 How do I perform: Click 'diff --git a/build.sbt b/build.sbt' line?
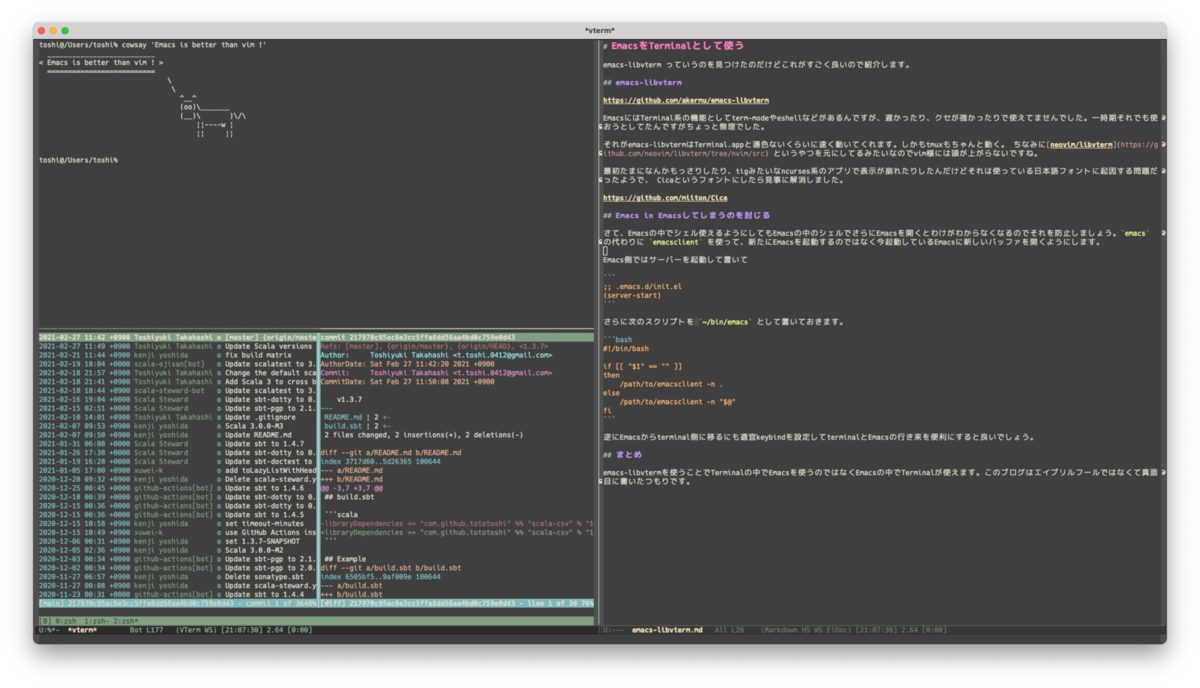pyautogui.click(x=391, y=568)
